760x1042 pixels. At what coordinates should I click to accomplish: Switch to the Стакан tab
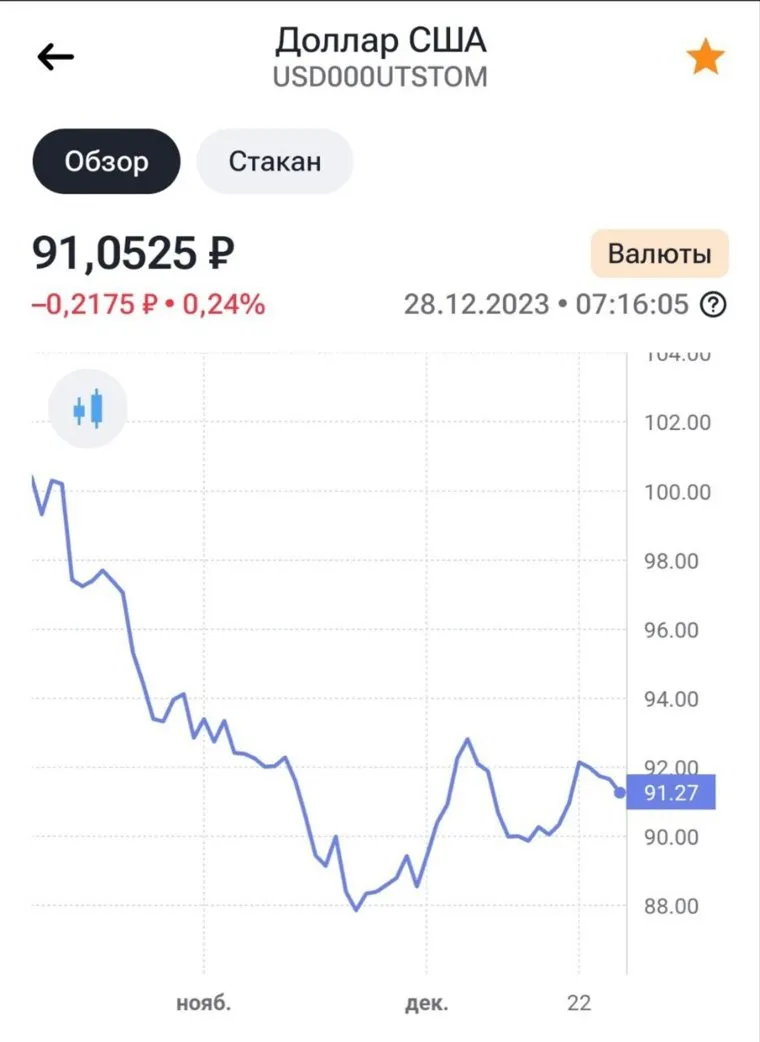pyautogui.click(x=275, y=161)
